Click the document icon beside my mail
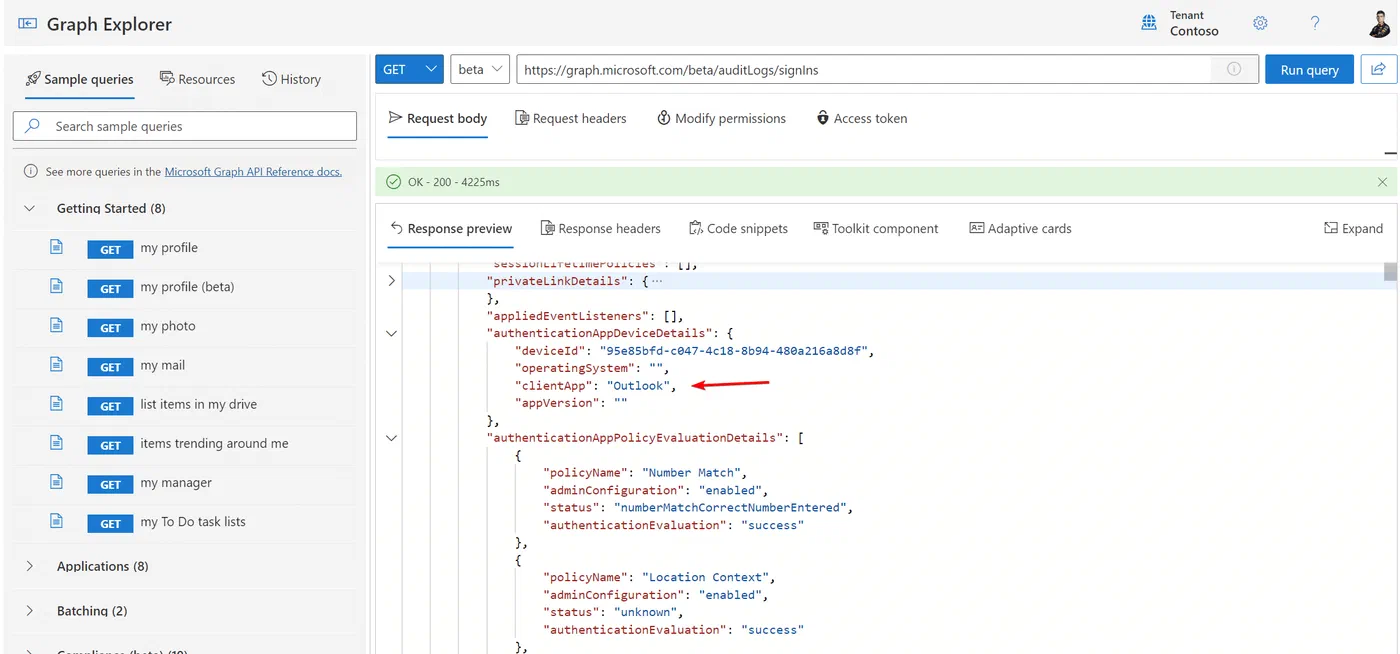Screen dimensions: 1400x654 coord(57,364)
